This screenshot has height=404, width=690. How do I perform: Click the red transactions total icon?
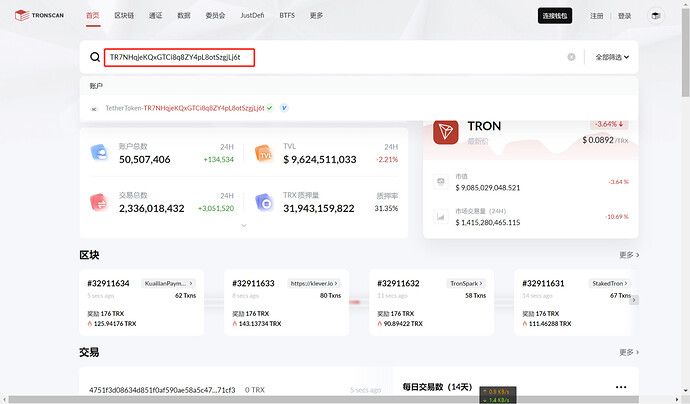[x=99, y=202]
